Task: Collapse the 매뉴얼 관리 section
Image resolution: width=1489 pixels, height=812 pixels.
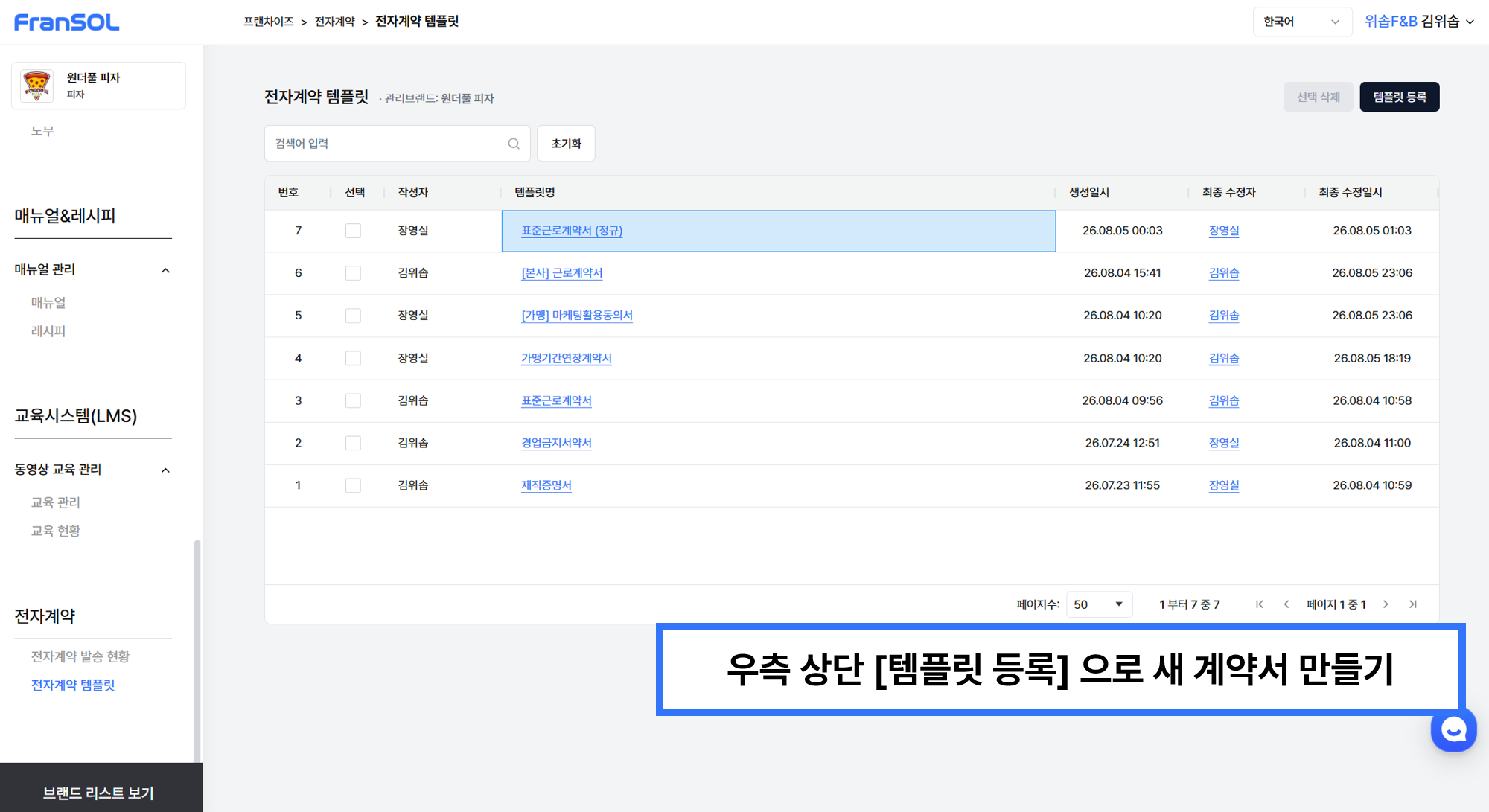Action: point(165,270)
